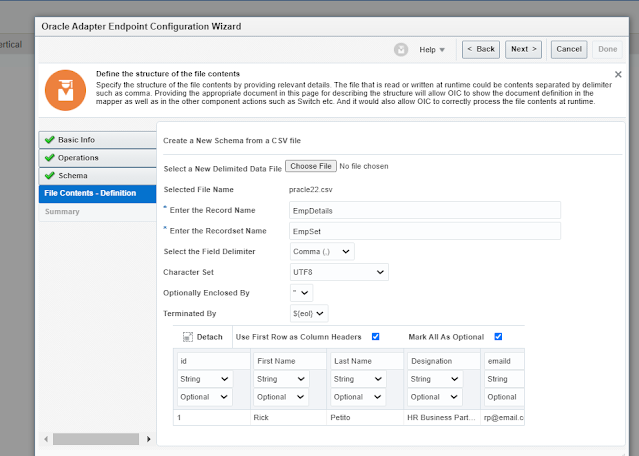This screenshot has width=639, height=456.
Task: Open the Operations step
Action: tap(97, 158)
